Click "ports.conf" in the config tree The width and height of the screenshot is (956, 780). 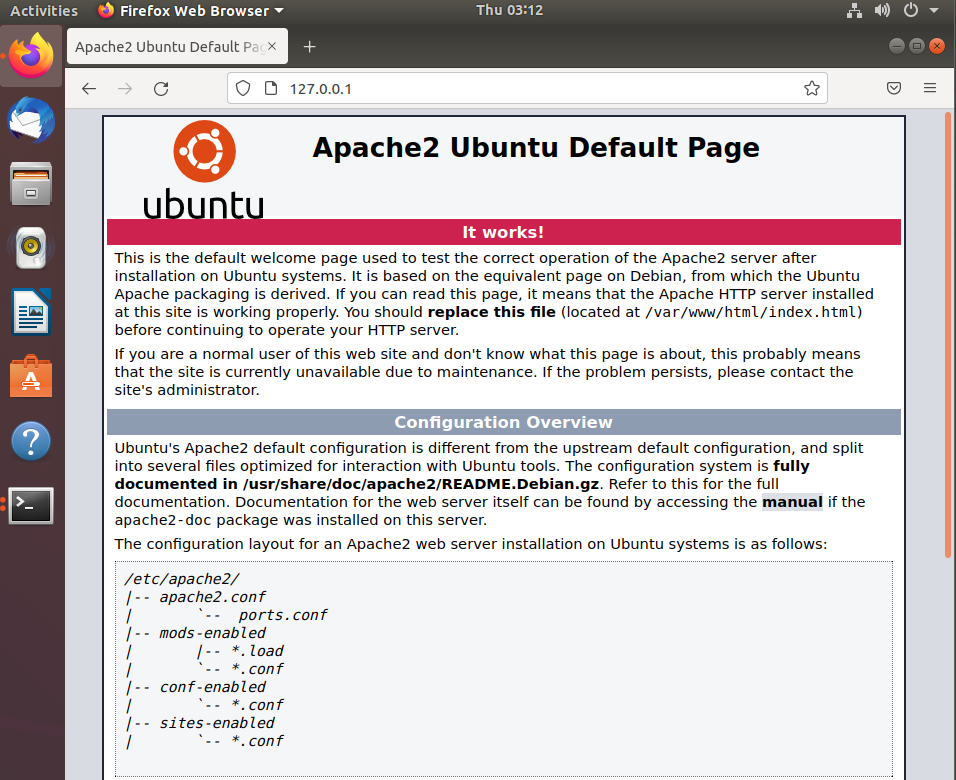point(283,615)
